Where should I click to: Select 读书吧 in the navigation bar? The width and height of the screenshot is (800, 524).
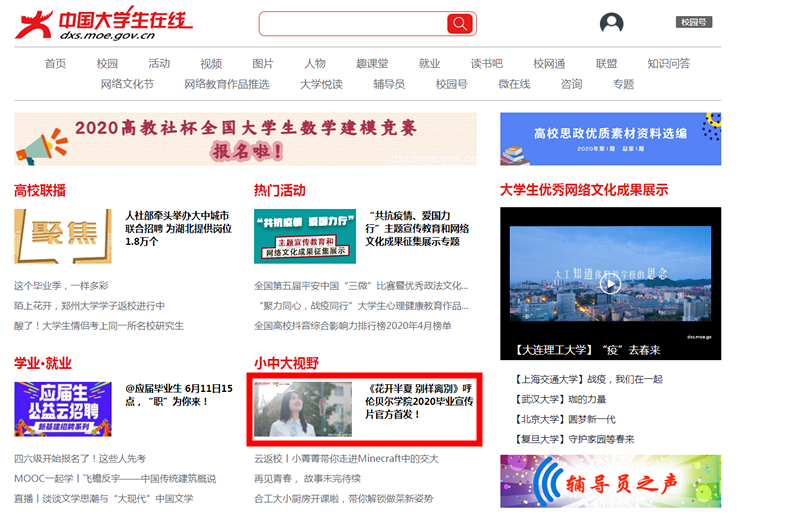487,64
